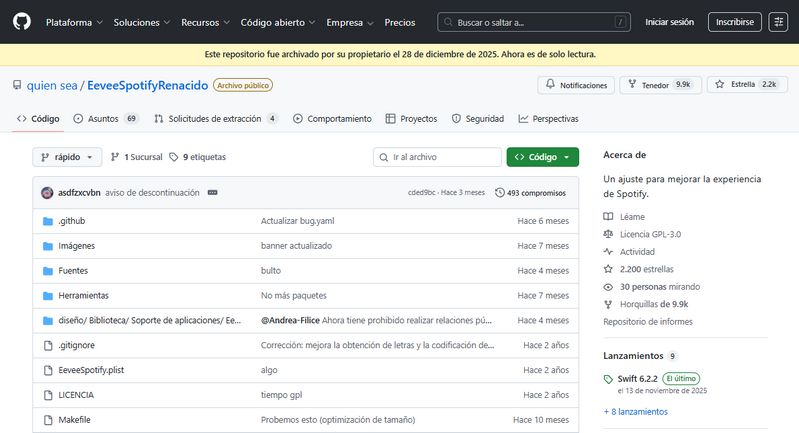The height and width of the screenshot is (433, 799).
Task: Click the Notificaciones bell button
Action: click(x=576, y=85)
